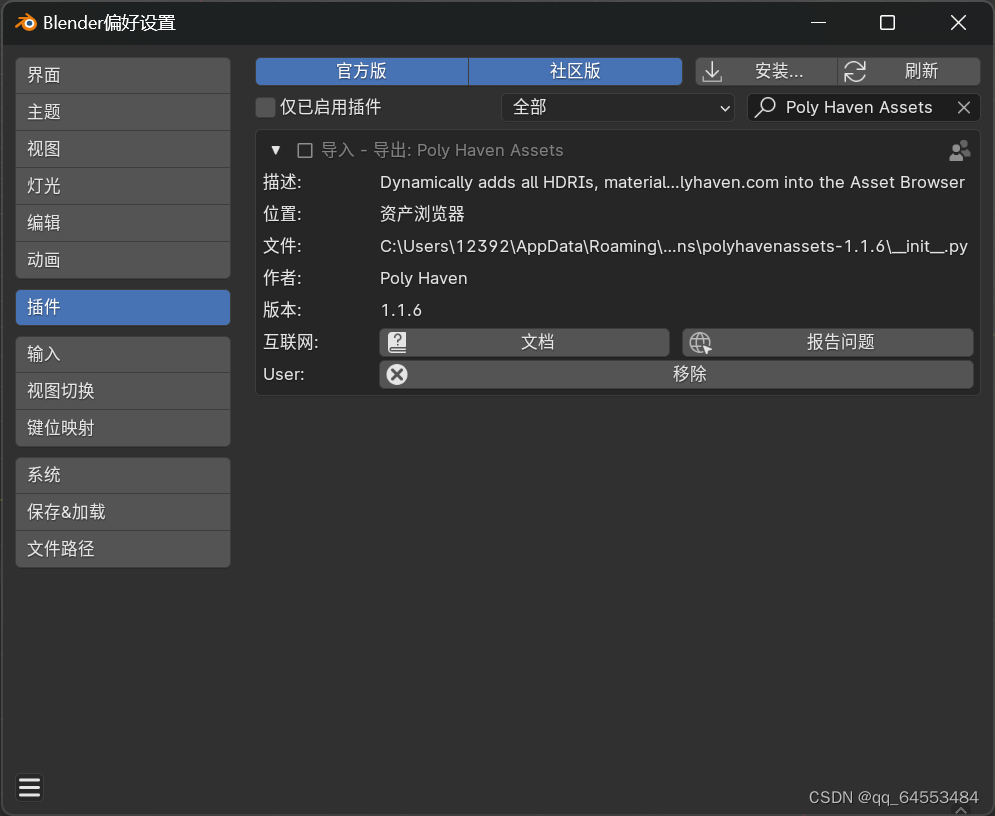Screen dimensions: 995x816
Task: Minimize the Blender preferences window
Action: tap(819, 23)
